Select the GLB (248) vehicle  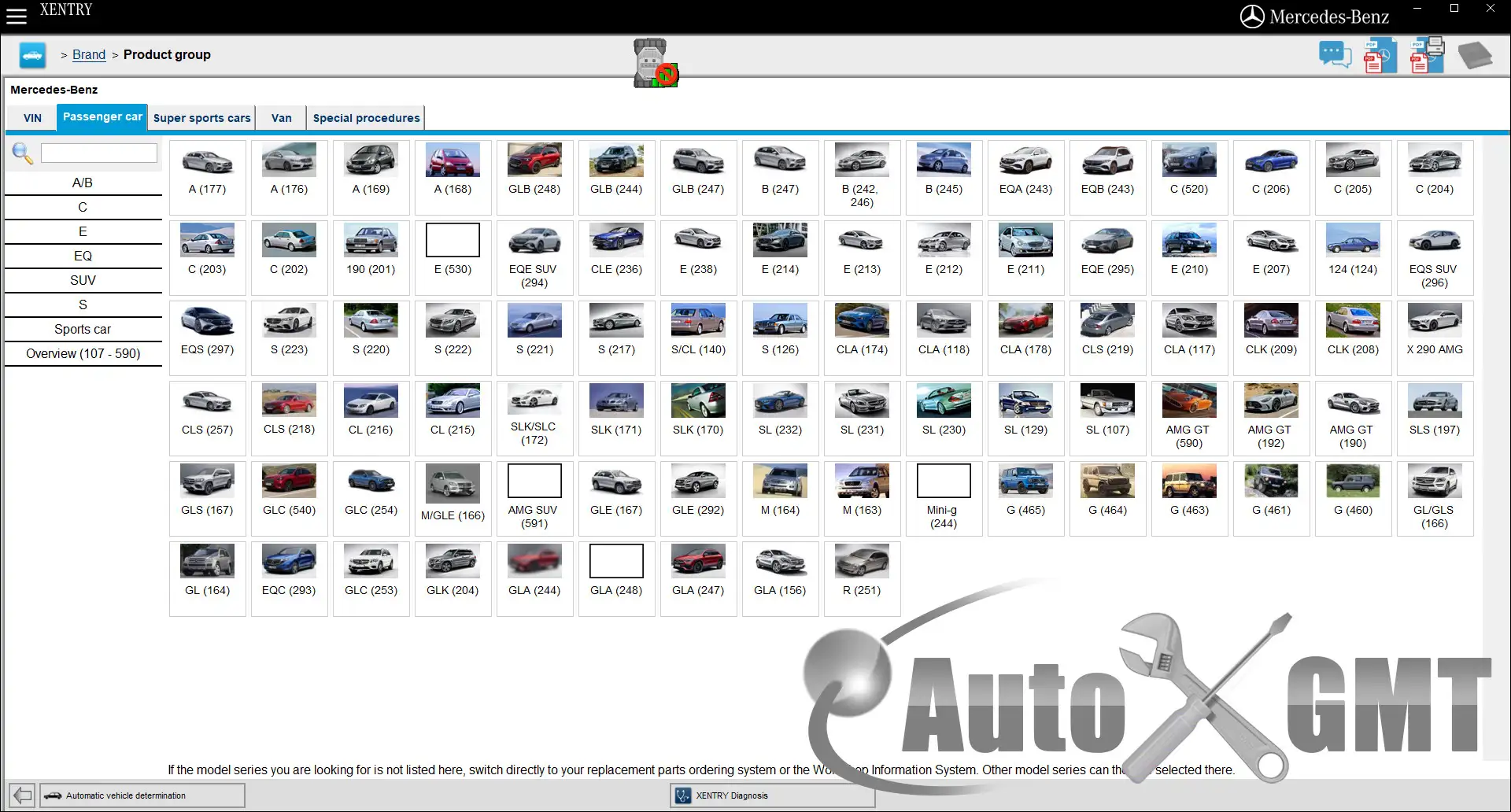point(535,178)
